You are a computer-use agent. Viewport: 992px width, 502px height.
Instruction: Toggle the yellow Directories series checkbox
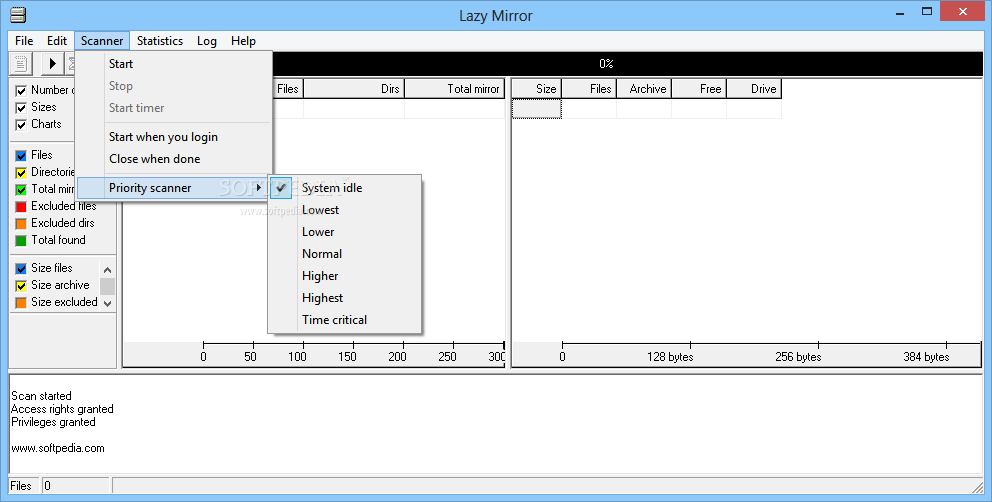point(21,173)
